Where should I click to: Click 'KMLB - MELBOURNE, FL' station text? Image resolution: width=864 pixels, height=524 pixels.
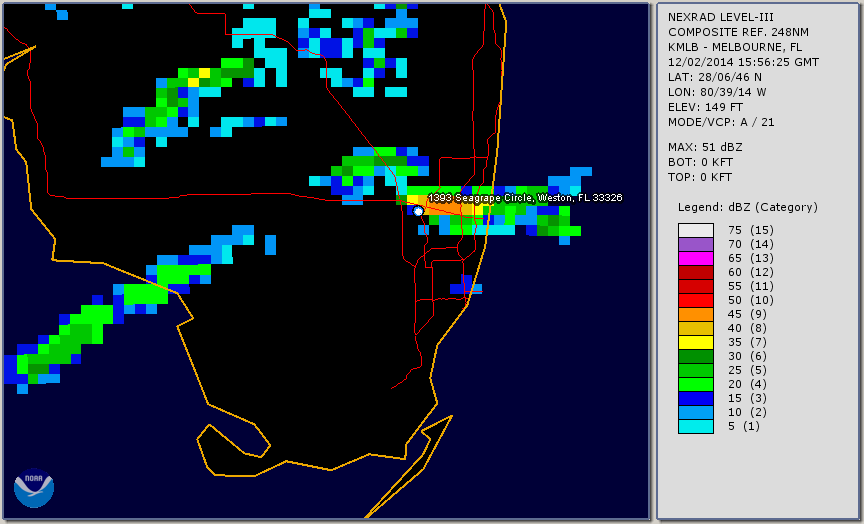pos(735,47)
